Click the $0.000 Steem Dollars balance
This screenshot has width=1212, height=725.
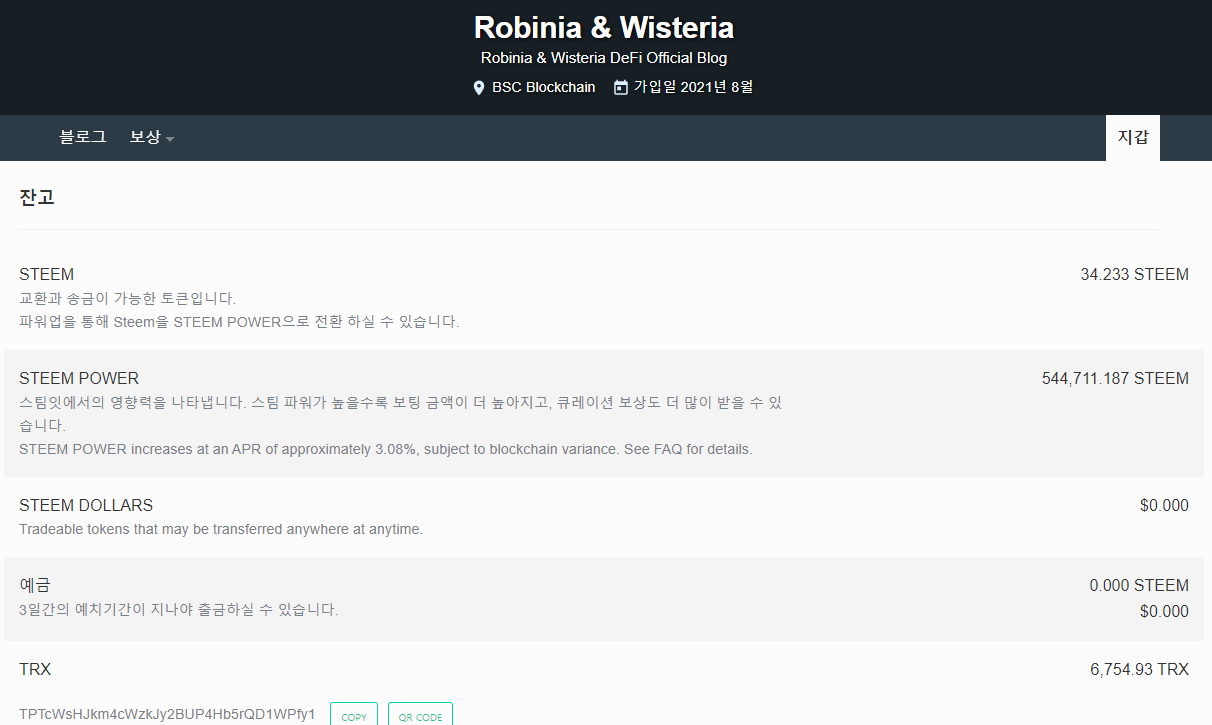click(x=1164, y=505)
